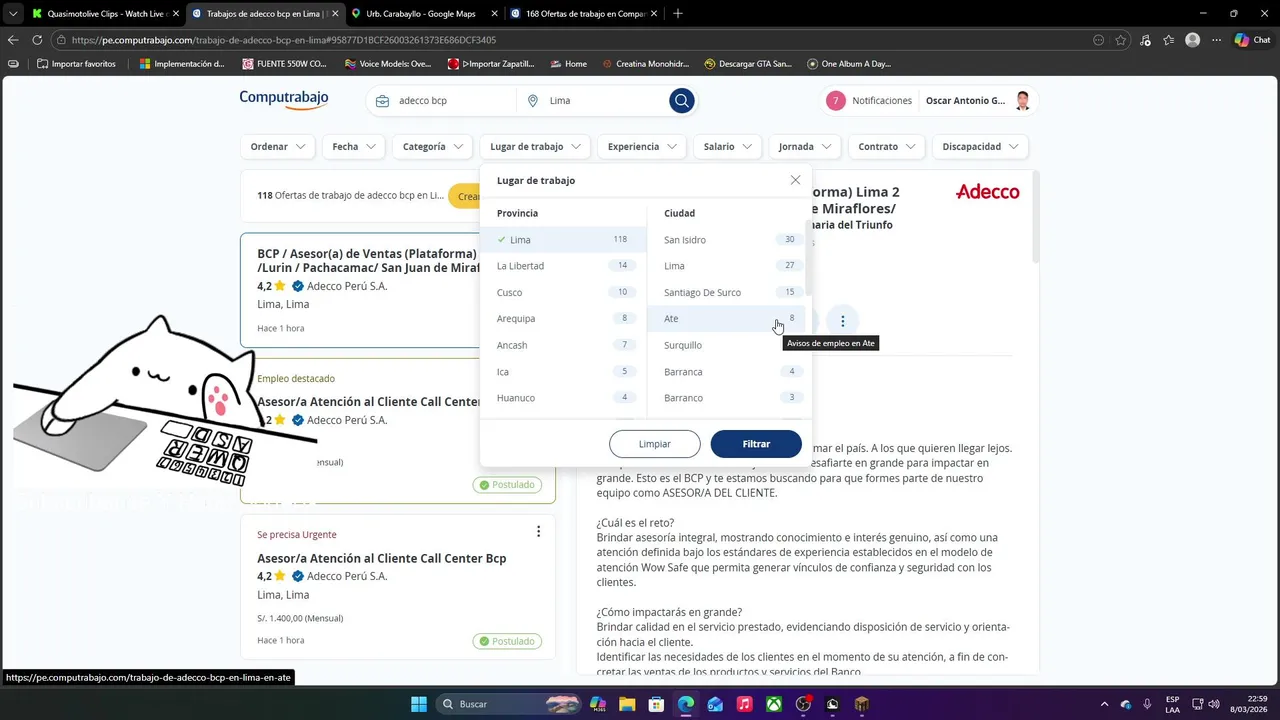1280x720 pixels.
Task: Open the Salario filter dropdown
Action: point(727,147)
